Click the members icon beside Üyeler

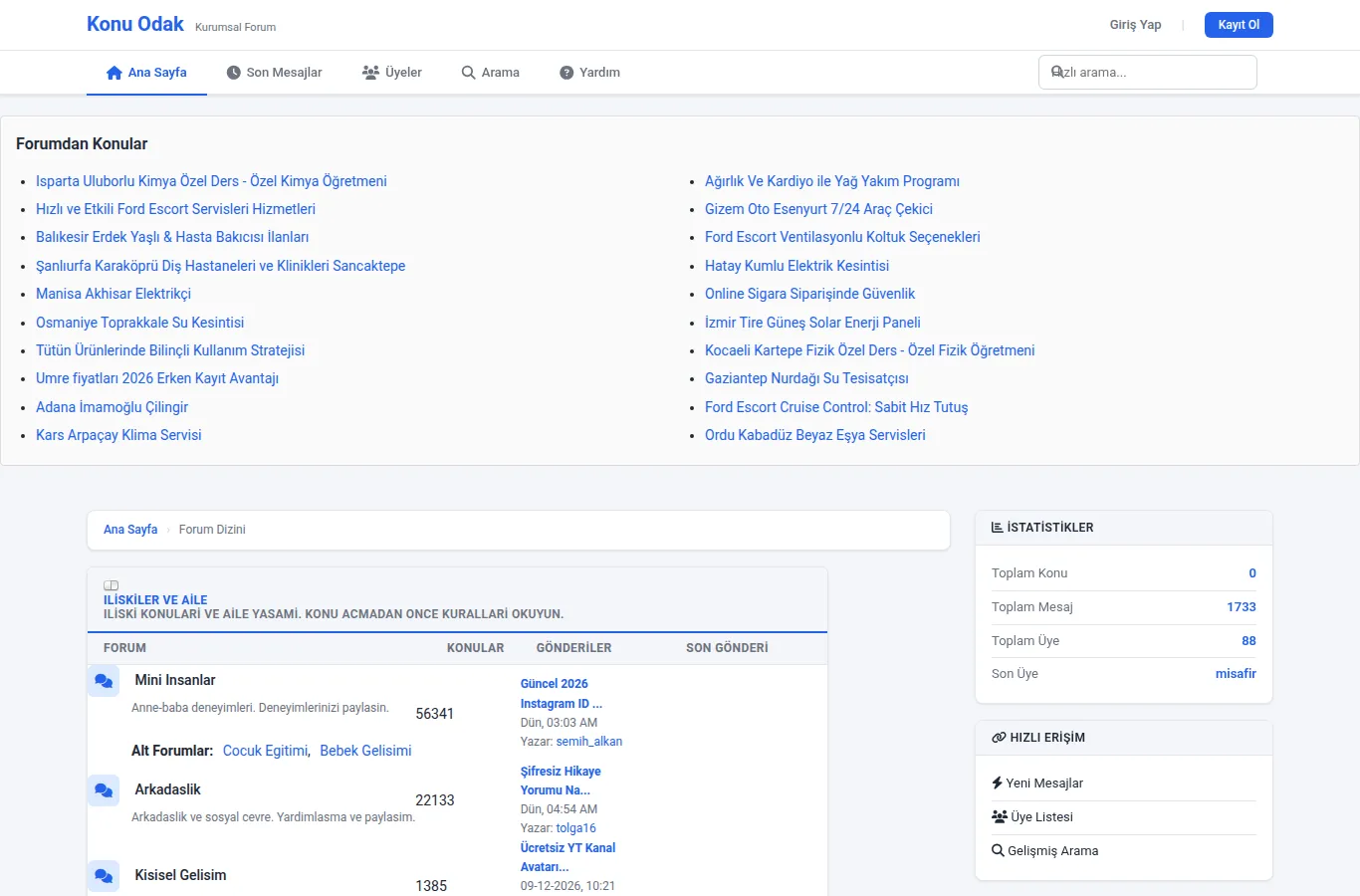370,73
